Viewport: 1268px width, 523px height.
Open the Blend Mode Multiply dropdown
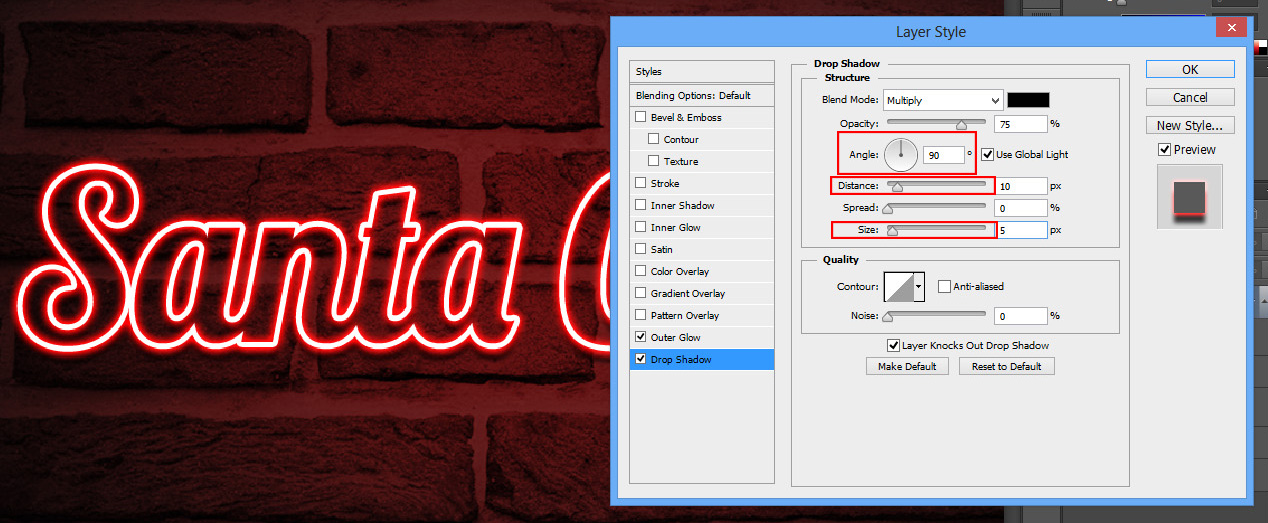pyautogui.click(x=942, y=100)
